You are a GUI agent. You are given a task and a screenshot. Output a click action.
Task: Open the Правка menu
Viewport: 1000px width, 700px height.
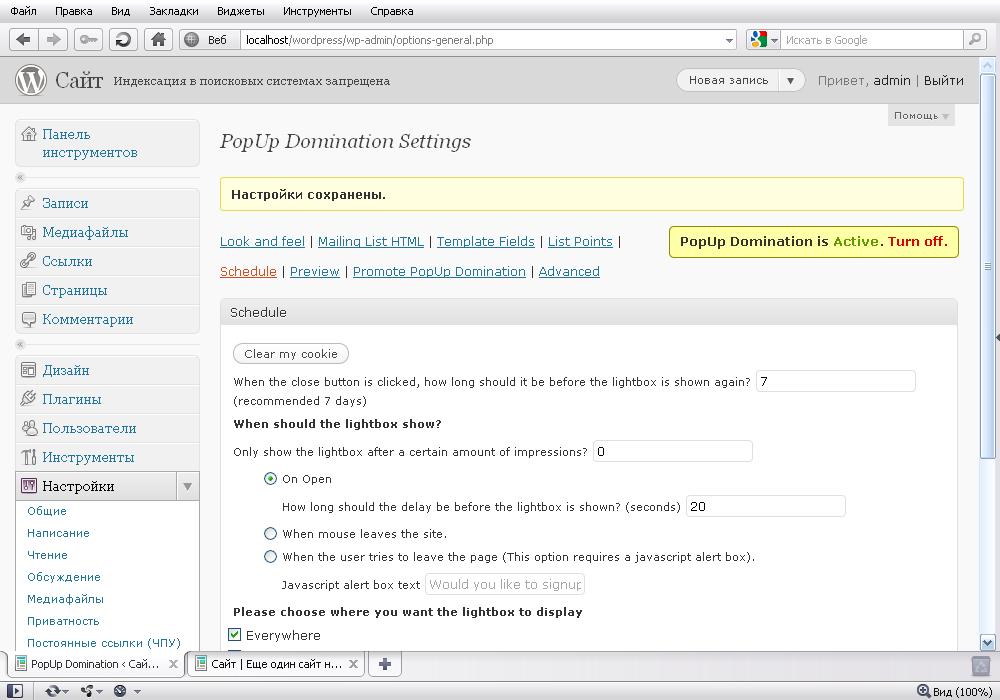73,11
